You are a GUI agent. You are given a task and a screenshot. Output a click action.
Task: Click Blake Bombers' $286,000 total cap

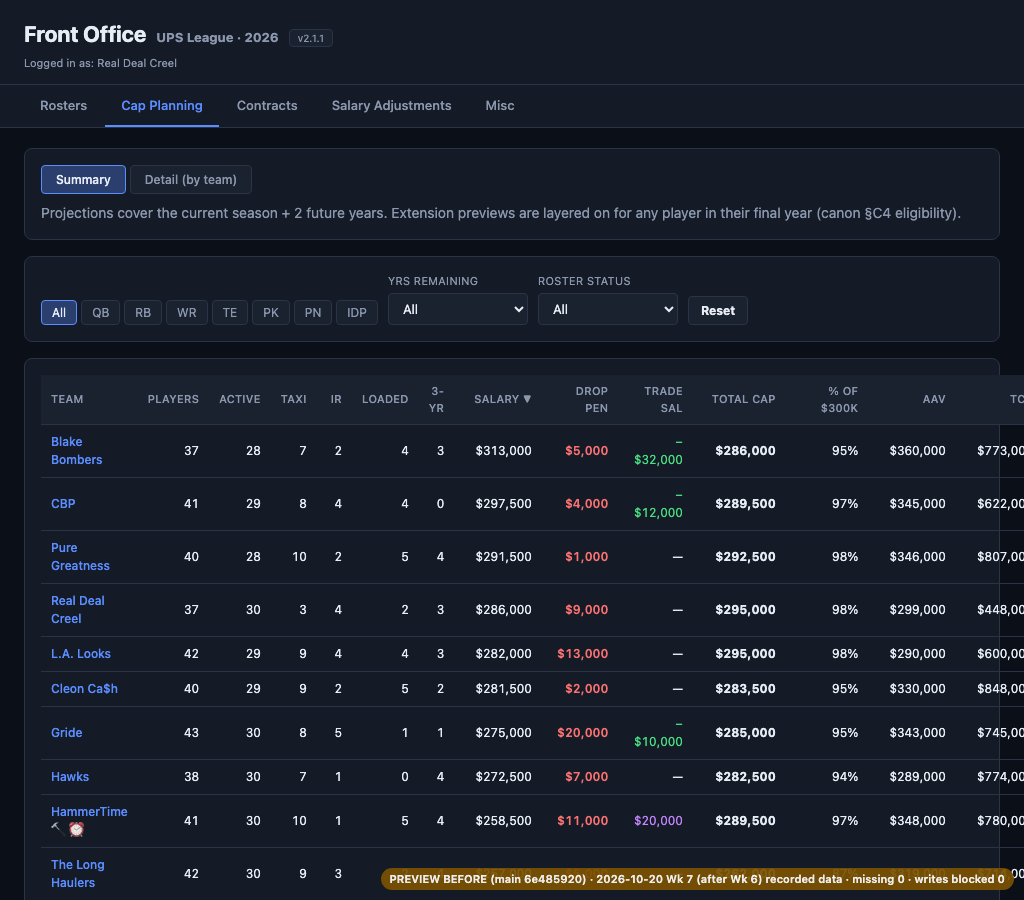[745, 451]
